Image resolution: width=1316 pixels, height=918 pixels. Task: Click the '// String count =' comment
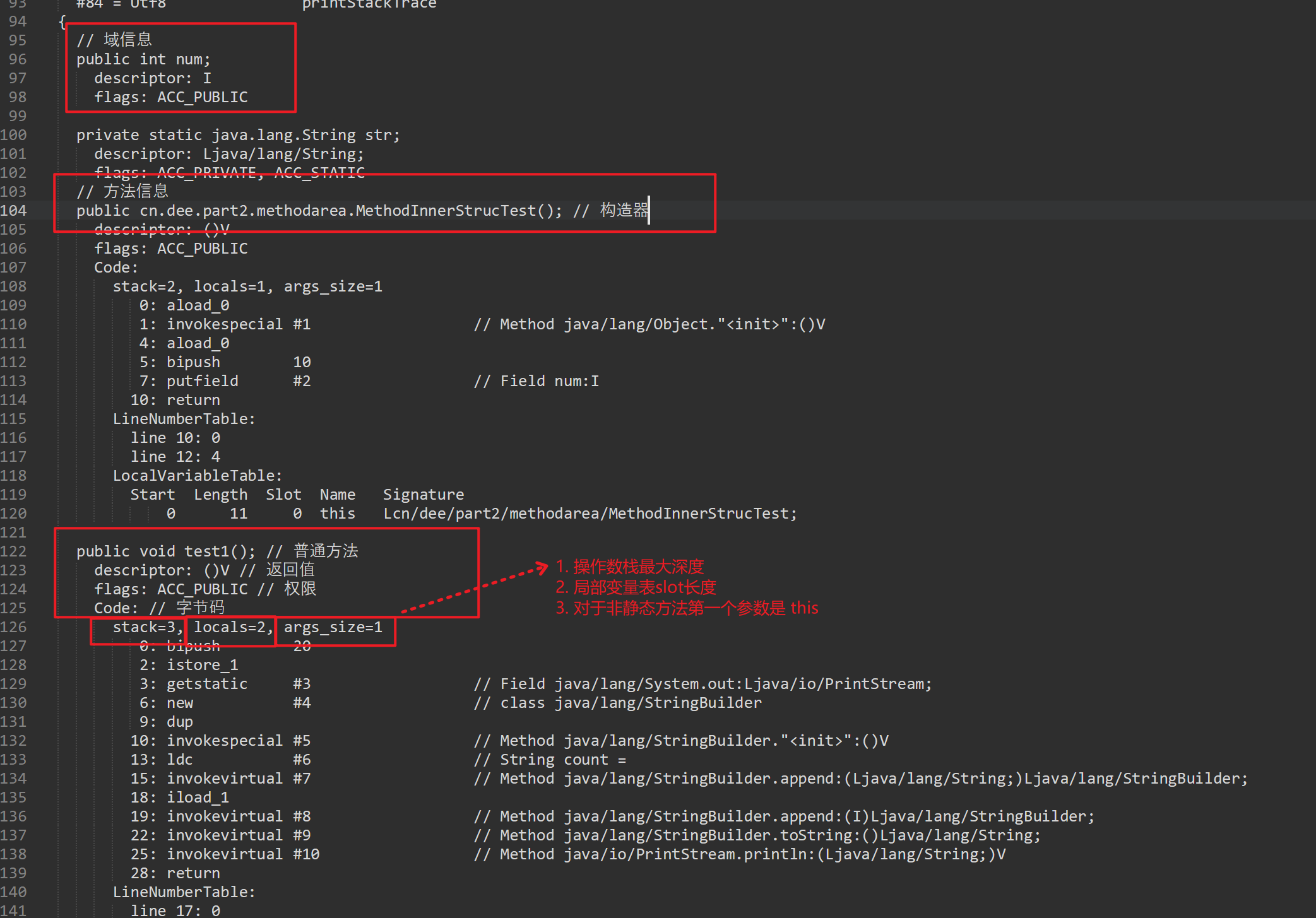(x=550, y=760)
